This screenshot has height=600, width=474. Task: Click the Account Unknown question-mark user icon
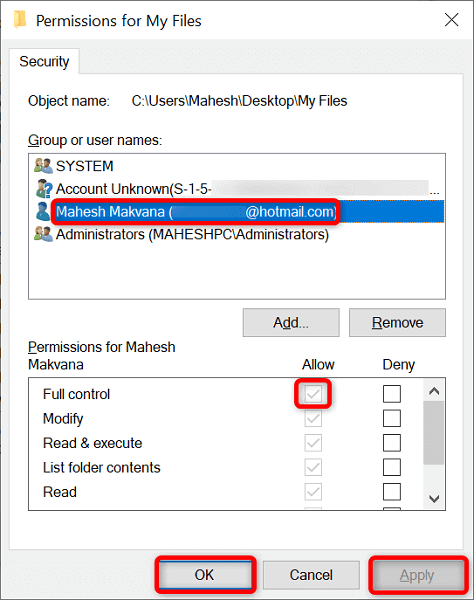(x=44, y=189)
